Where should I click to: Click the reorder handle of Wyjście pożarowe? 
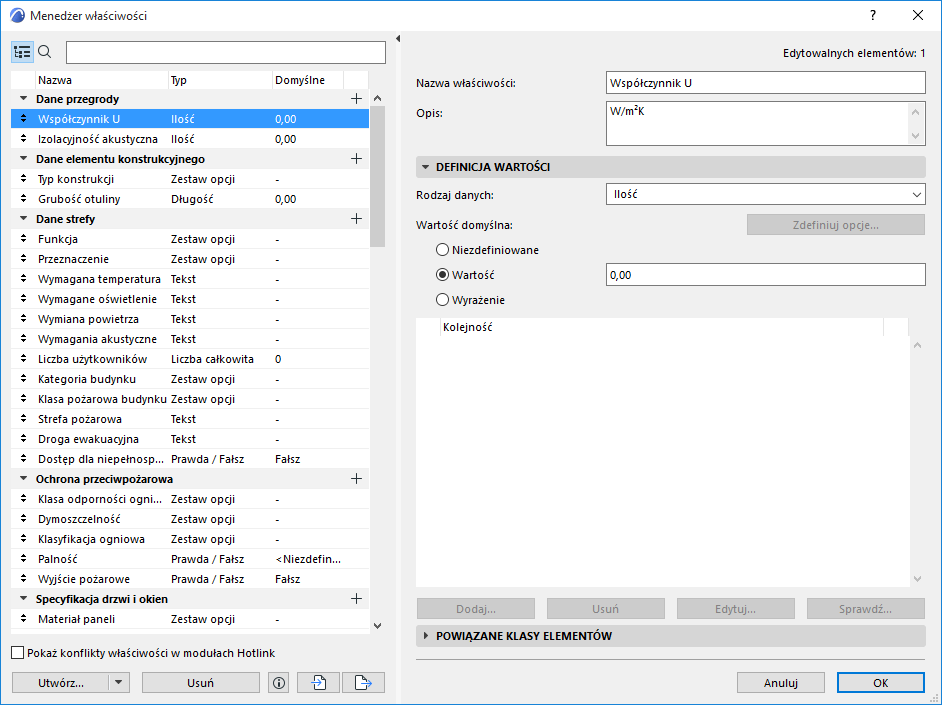point(23,579)
